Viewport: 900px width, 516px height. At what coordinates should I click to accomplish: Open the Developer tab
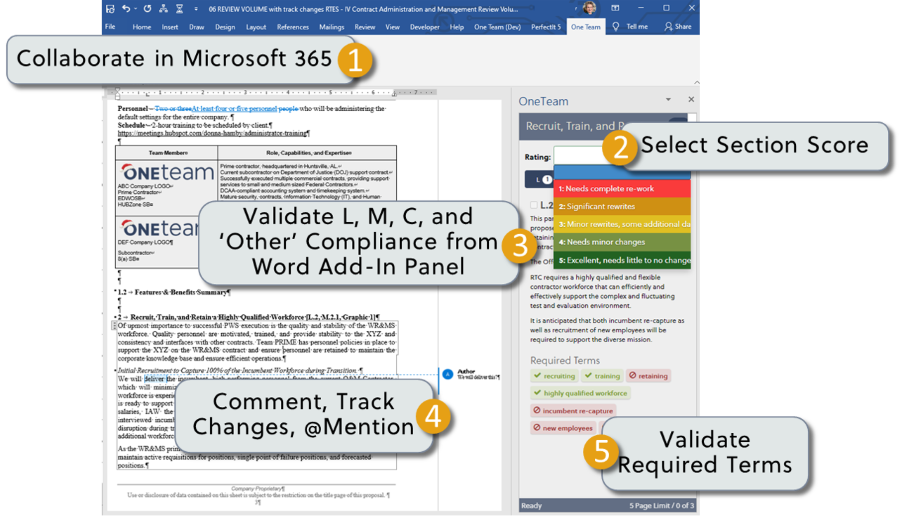[424, 27]
